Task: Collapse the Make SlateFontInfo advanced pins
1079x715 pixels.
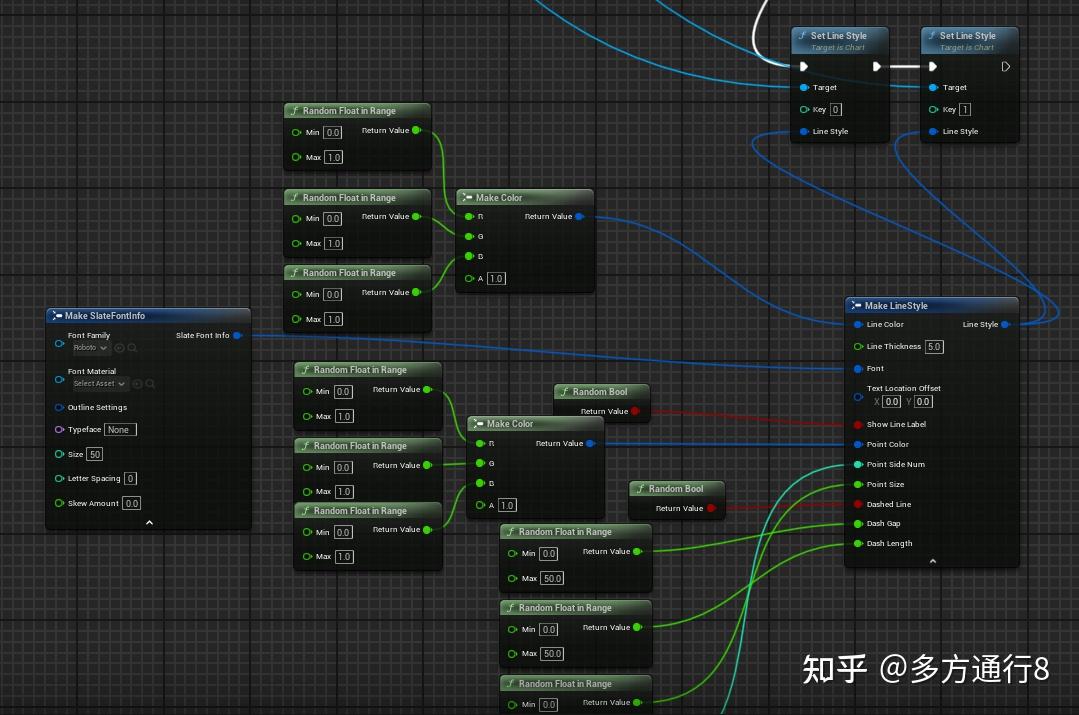Action: click(149, 523)
